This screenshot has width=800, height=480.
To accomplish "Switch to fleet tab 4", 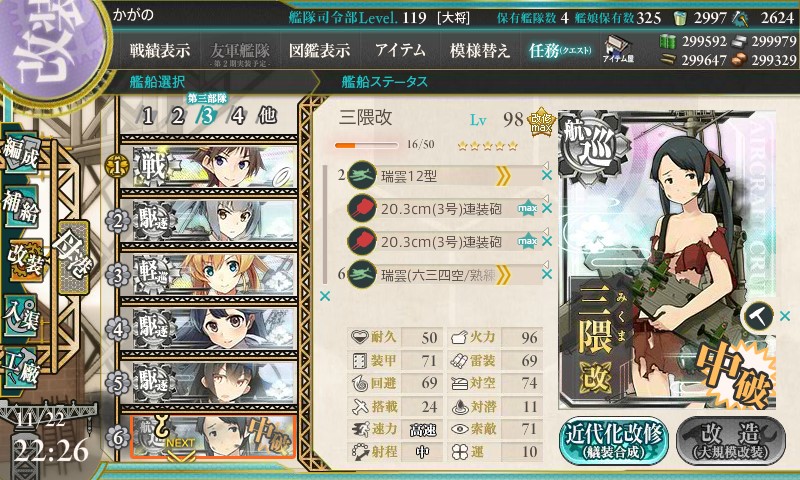I will [x=238, y=116].
